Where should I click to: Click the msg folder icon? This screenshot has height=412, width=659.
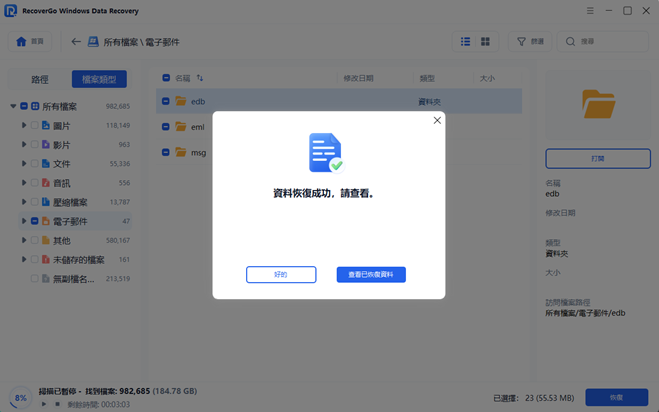(181, 152)
